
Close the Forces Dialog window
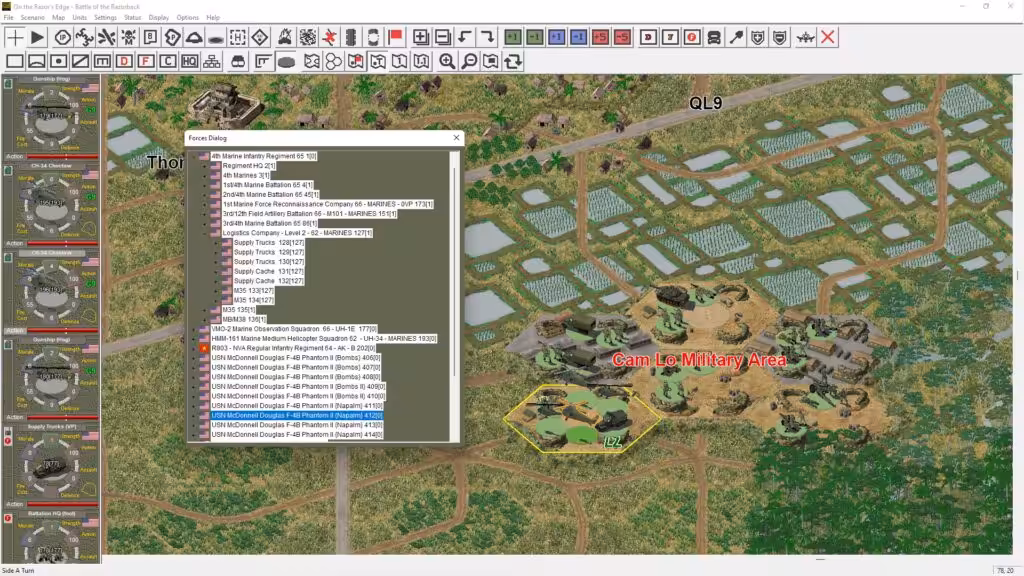click(456, 138)
